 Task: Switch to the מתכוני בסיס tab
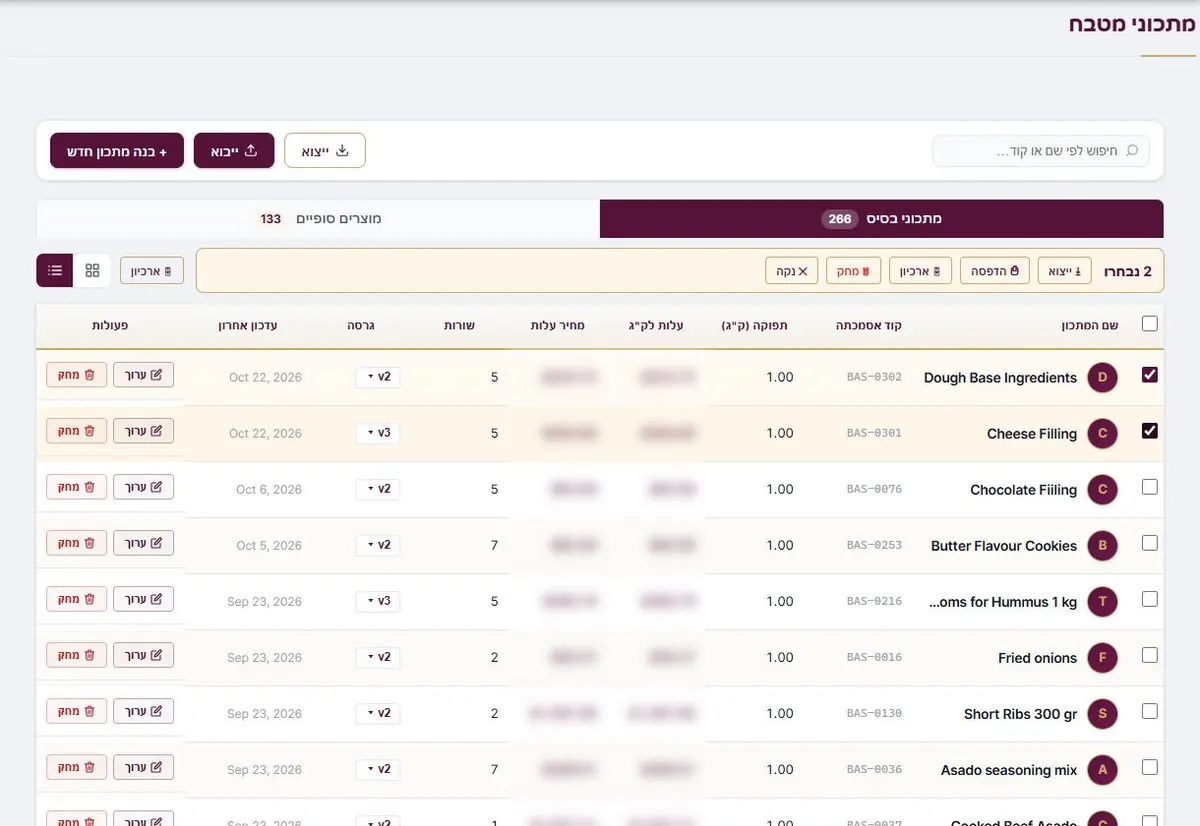pyautogui.click(x=882, y=219)
